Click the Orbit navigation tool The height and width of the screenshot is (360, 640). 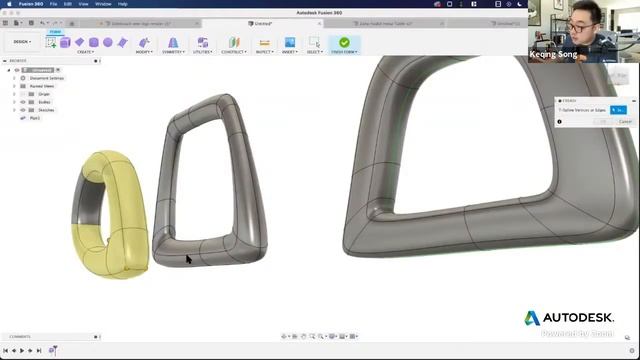284,336
